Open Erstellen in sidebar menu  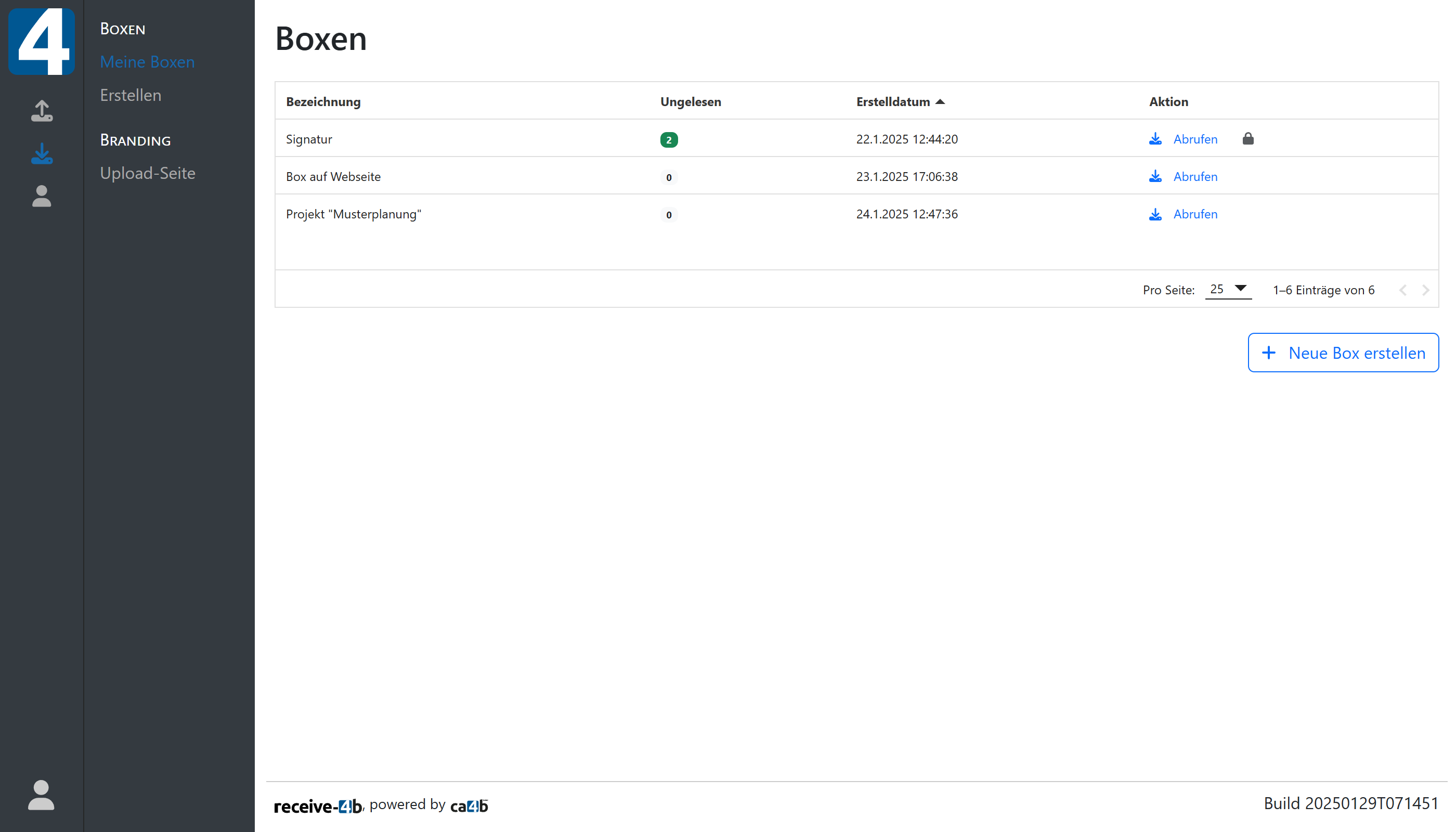131,95
